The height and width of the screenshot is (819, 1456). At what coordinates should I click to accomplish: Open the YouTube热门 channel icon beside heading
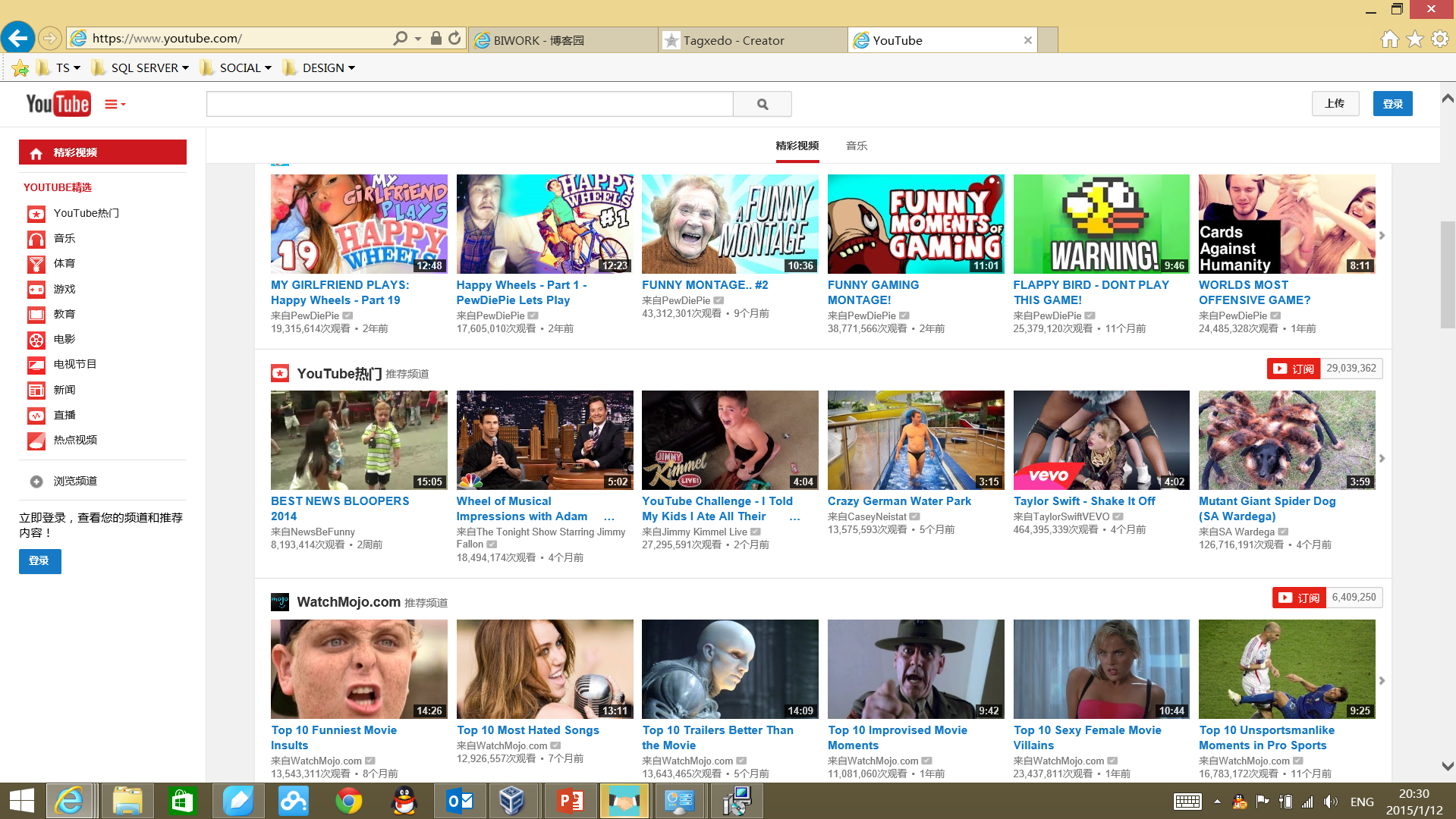(280, 373)
